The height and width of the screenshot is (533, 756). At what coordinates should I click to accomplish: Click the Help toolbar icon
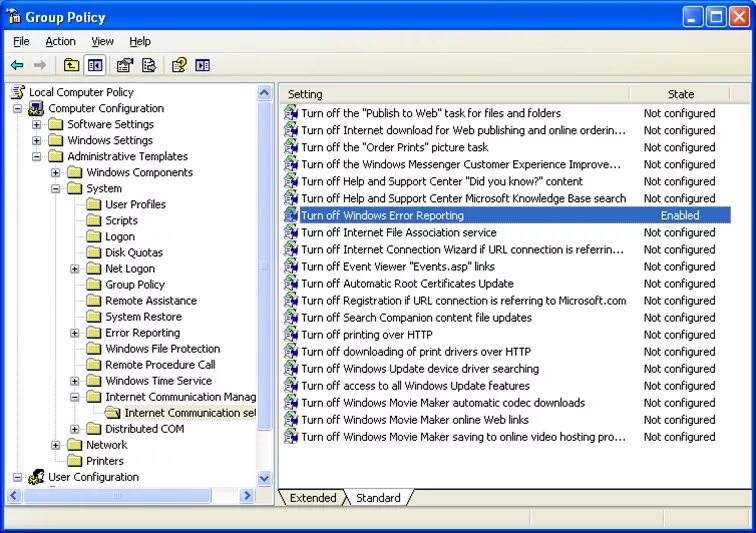point(179,65)
